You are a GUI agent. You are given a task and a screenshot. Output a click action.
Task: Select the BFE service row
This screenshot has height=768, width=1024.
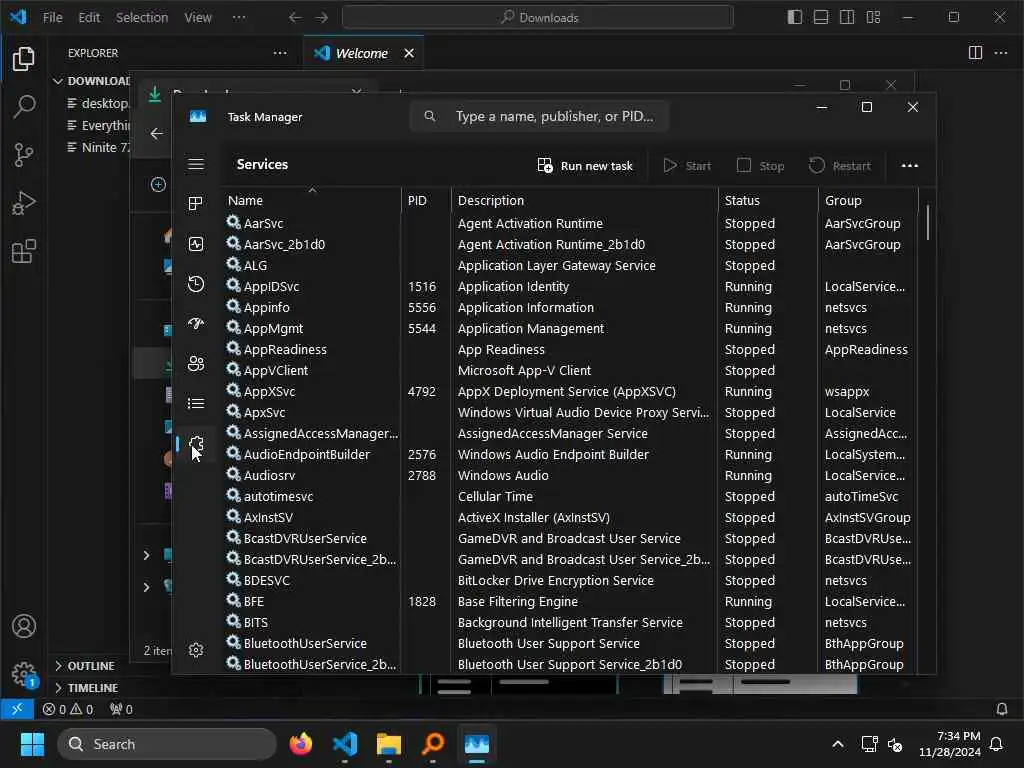[570, 601]
